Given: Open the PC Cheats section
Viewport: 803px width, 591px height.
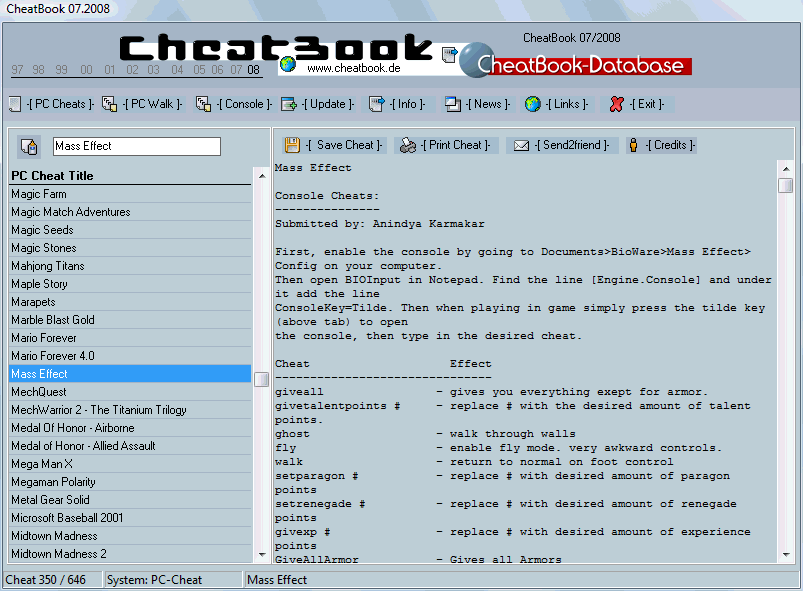Looking at the screenshot, I should click(x=60, y=104).
